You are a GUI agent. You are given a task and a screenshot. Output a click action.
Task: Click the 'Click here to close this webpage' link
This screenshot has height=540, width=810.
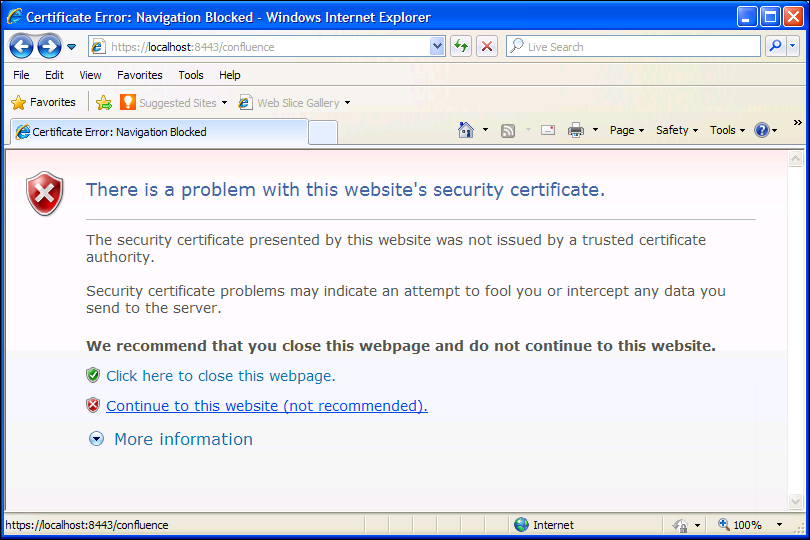221,376
